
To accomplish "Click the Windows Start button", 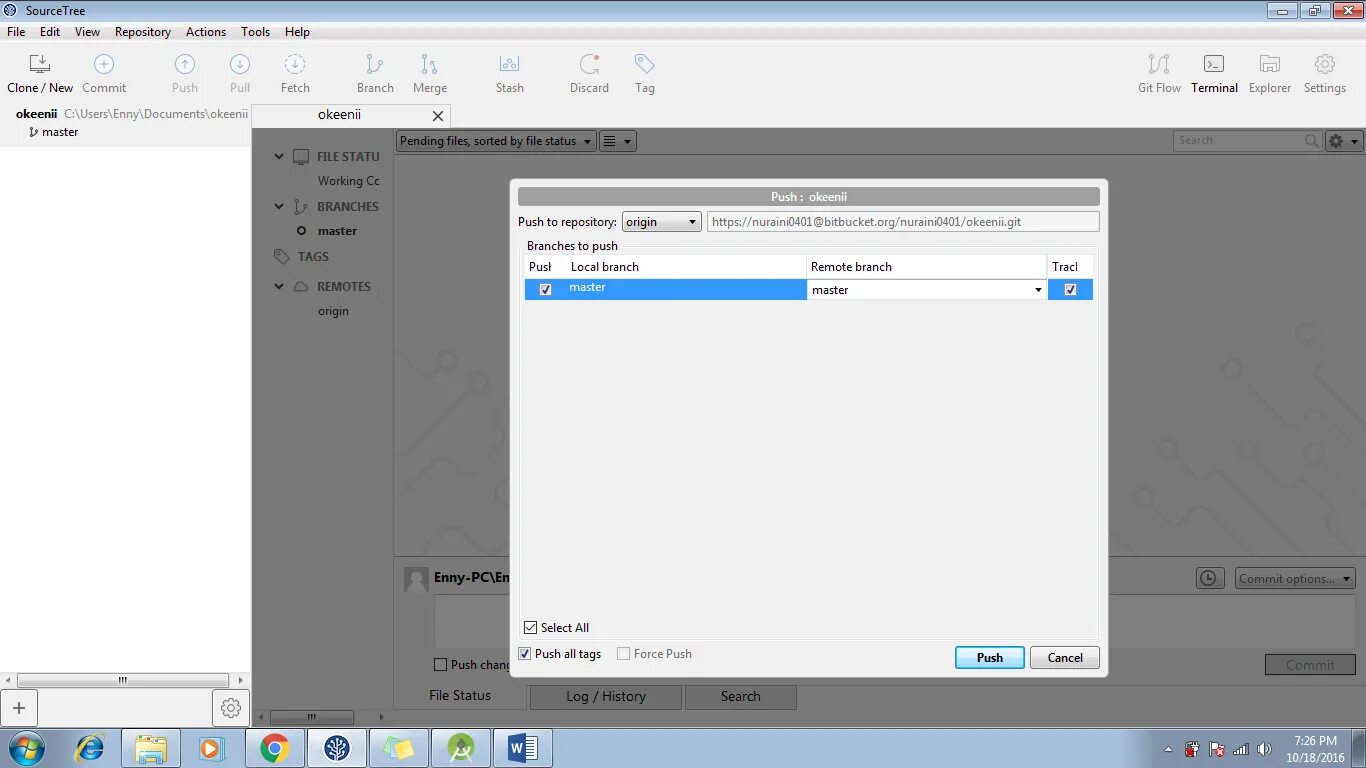I will click(x=25, y=748).
